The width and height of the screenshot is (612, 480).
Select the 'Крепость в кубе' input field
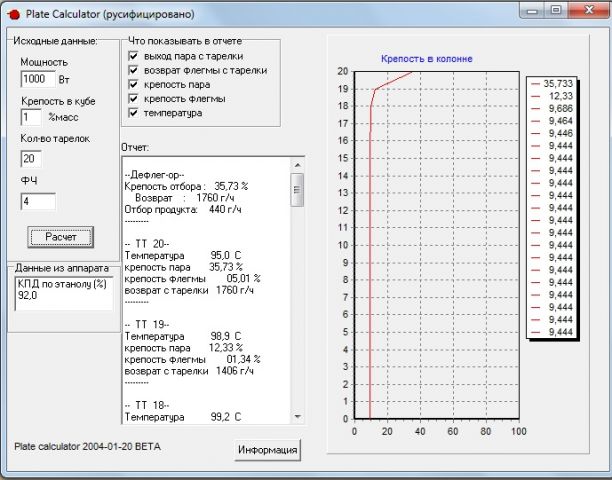tap(31, 118)
